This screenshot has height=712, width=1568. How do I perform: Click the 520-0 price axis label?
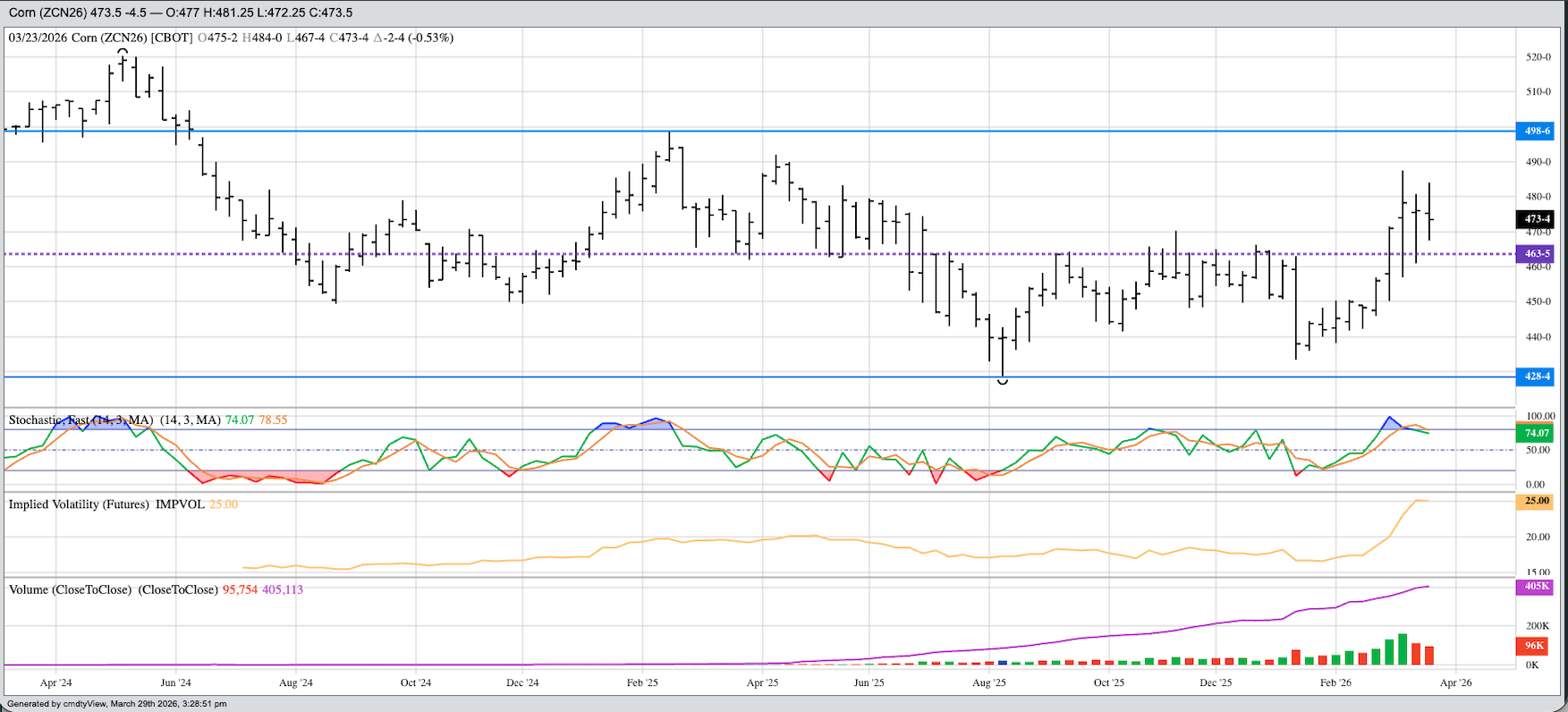(1538, 57)
